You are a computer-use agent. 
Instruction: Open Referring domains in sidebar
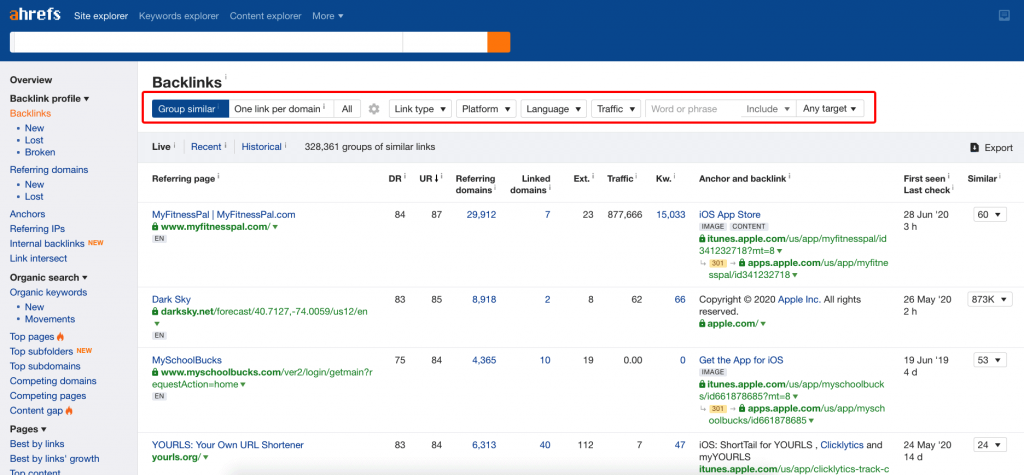[x=49, y=170]
